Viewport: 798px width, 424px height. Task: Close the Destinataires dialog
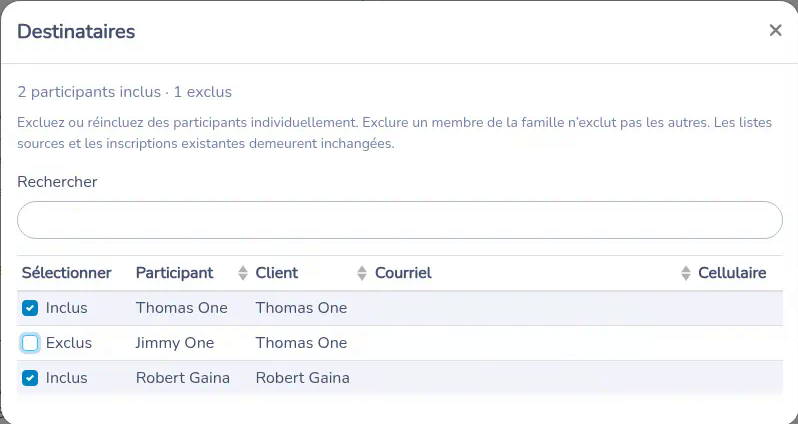point(775,31)
